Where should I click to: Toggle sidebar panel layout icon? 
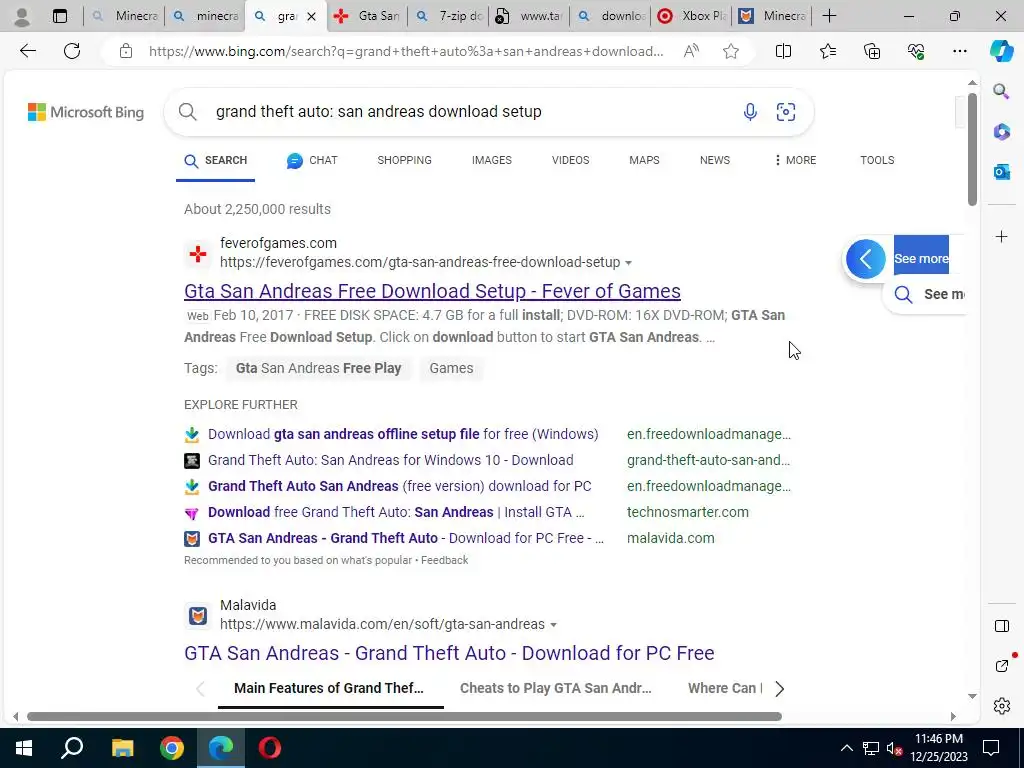tap(1001, 626)
